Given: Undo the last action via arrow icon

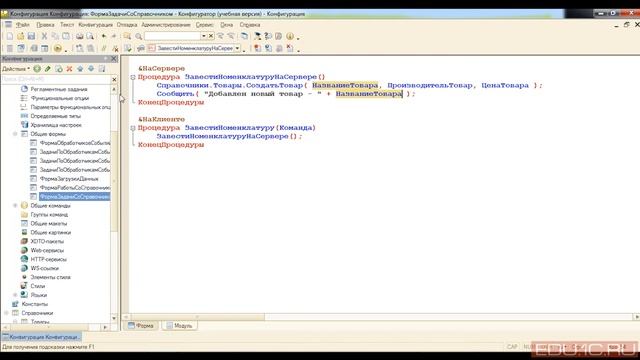Looking at the screenshot, I should pyautogui.click(x=104, y=36).
